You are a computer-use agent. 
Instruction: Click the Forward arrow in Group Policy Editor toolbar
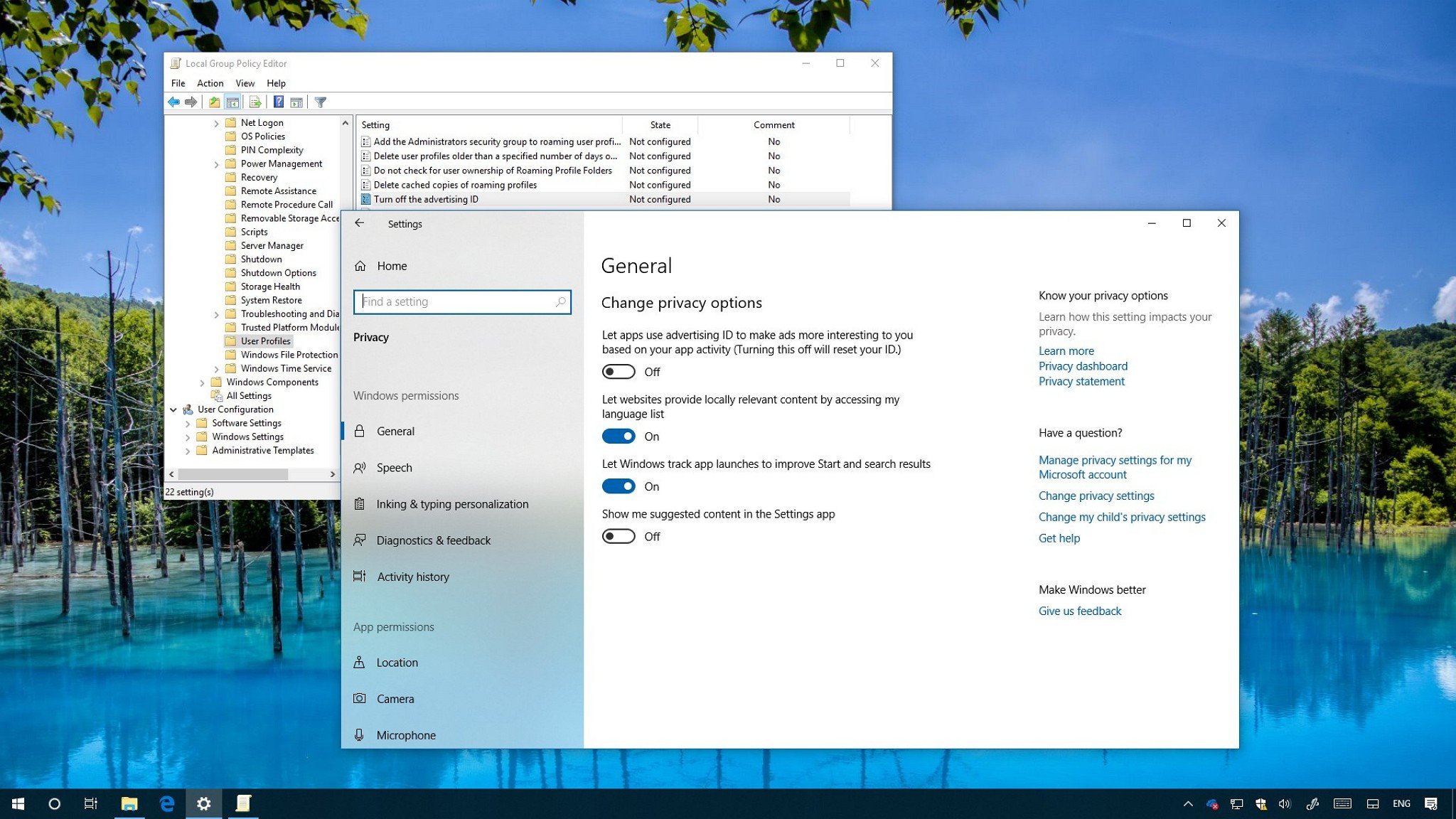coord(191,102)
